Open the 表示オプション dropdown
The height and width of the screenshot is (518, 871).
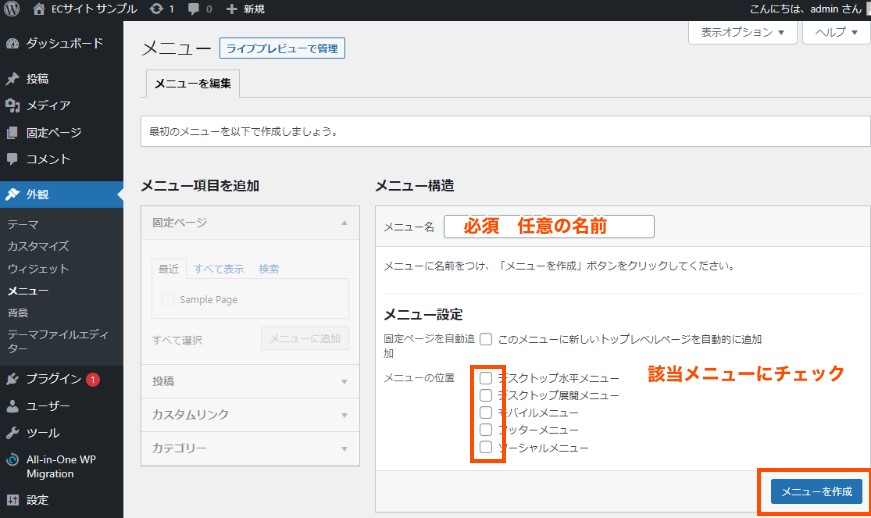click(x=743, y=33)
